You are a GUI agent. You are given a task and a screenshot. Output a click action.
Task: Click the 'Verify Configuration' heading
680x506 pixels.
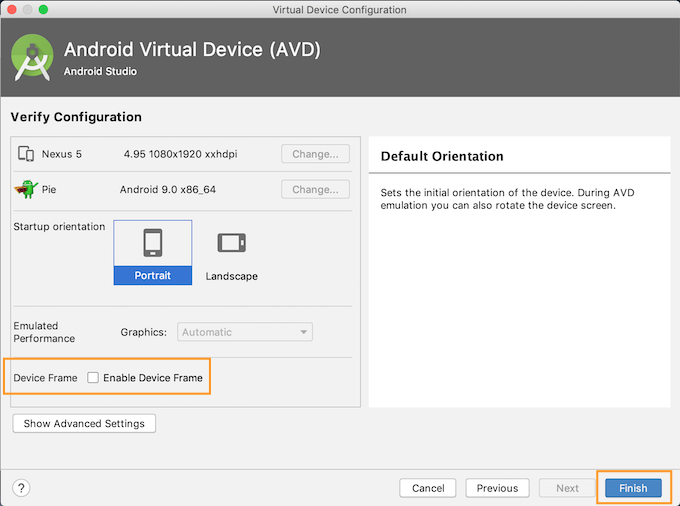tap(76, 117)
